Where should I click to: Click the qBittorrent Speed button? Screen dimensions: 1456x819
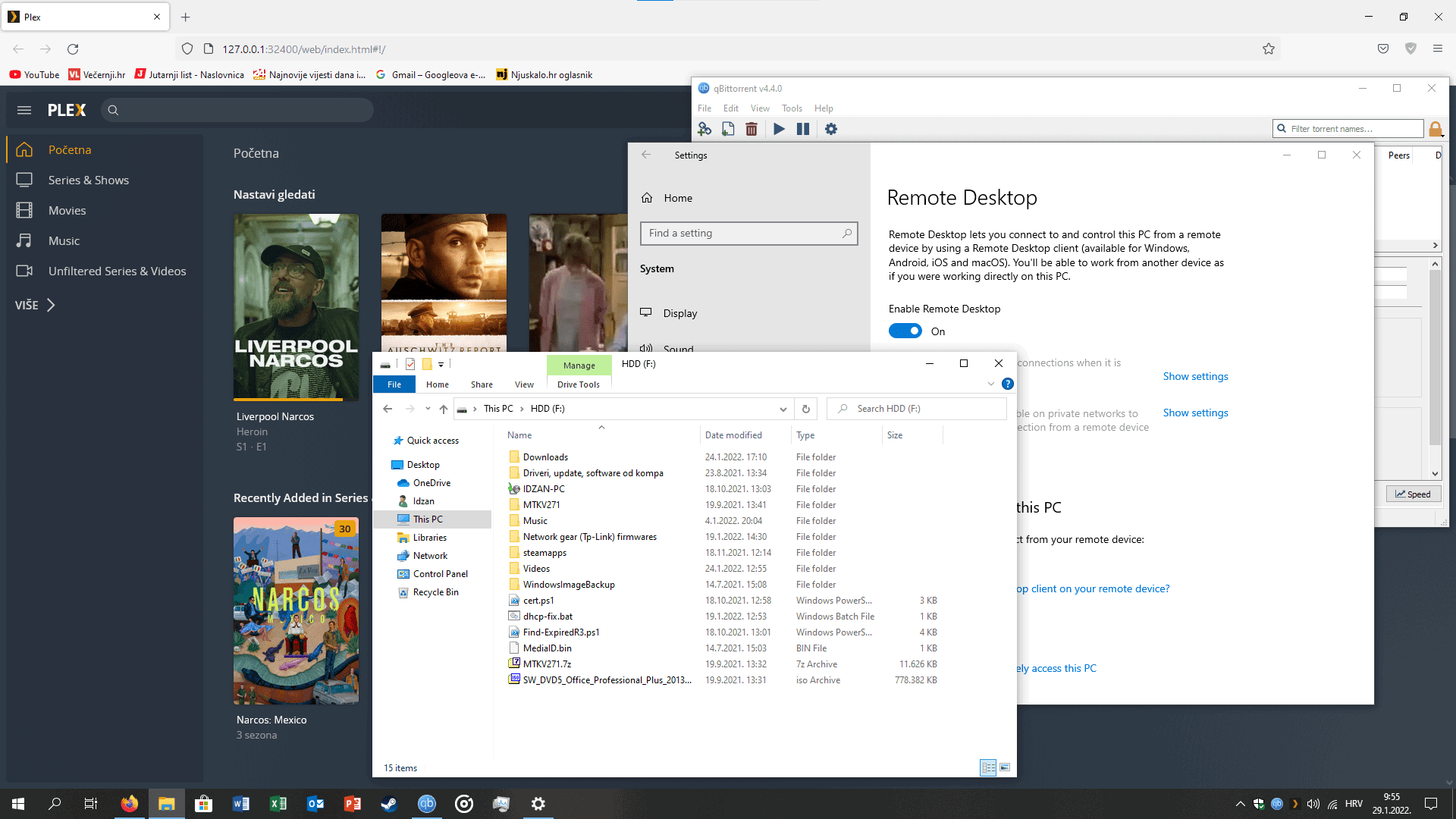click(x=1414, y=494)
